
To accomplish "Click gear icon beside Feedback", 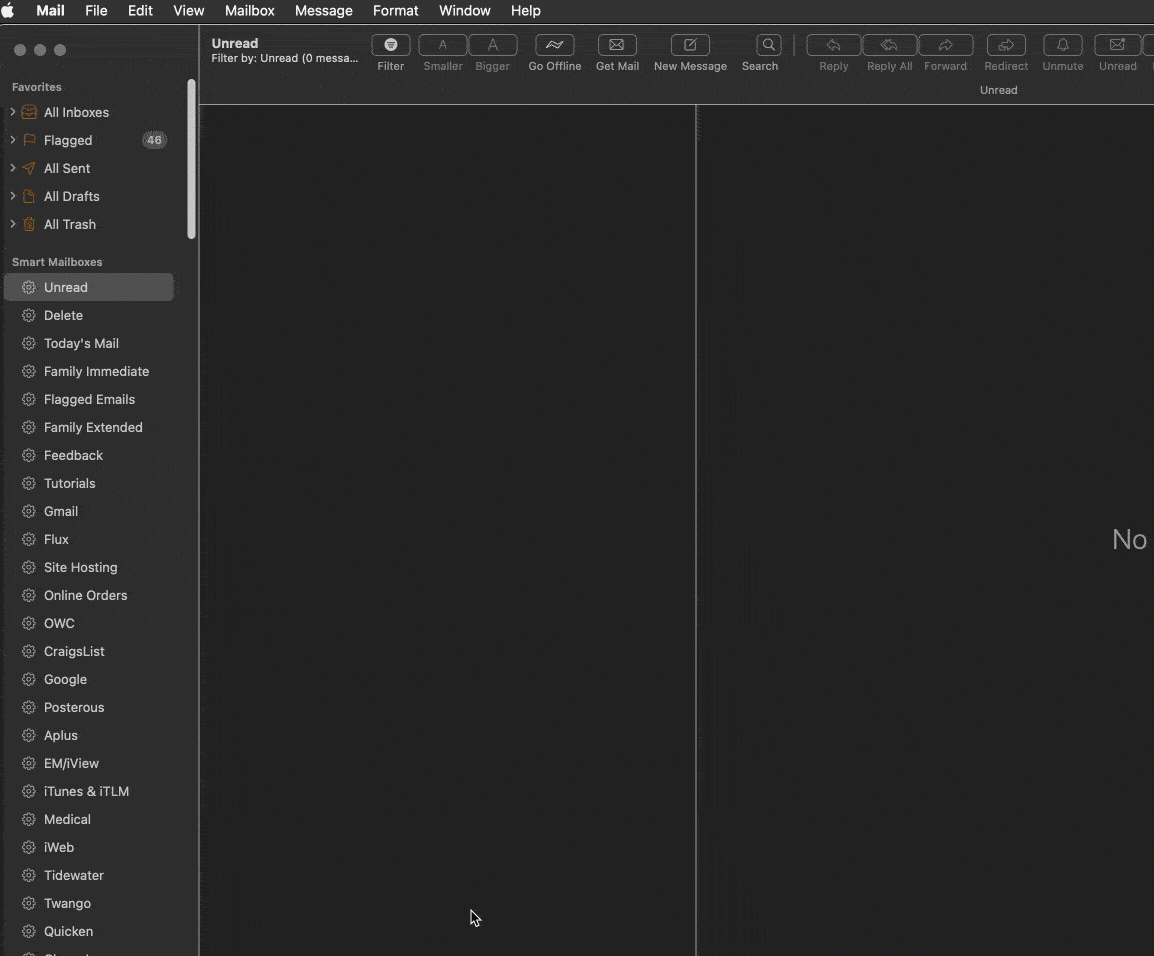I will point(29,455).
